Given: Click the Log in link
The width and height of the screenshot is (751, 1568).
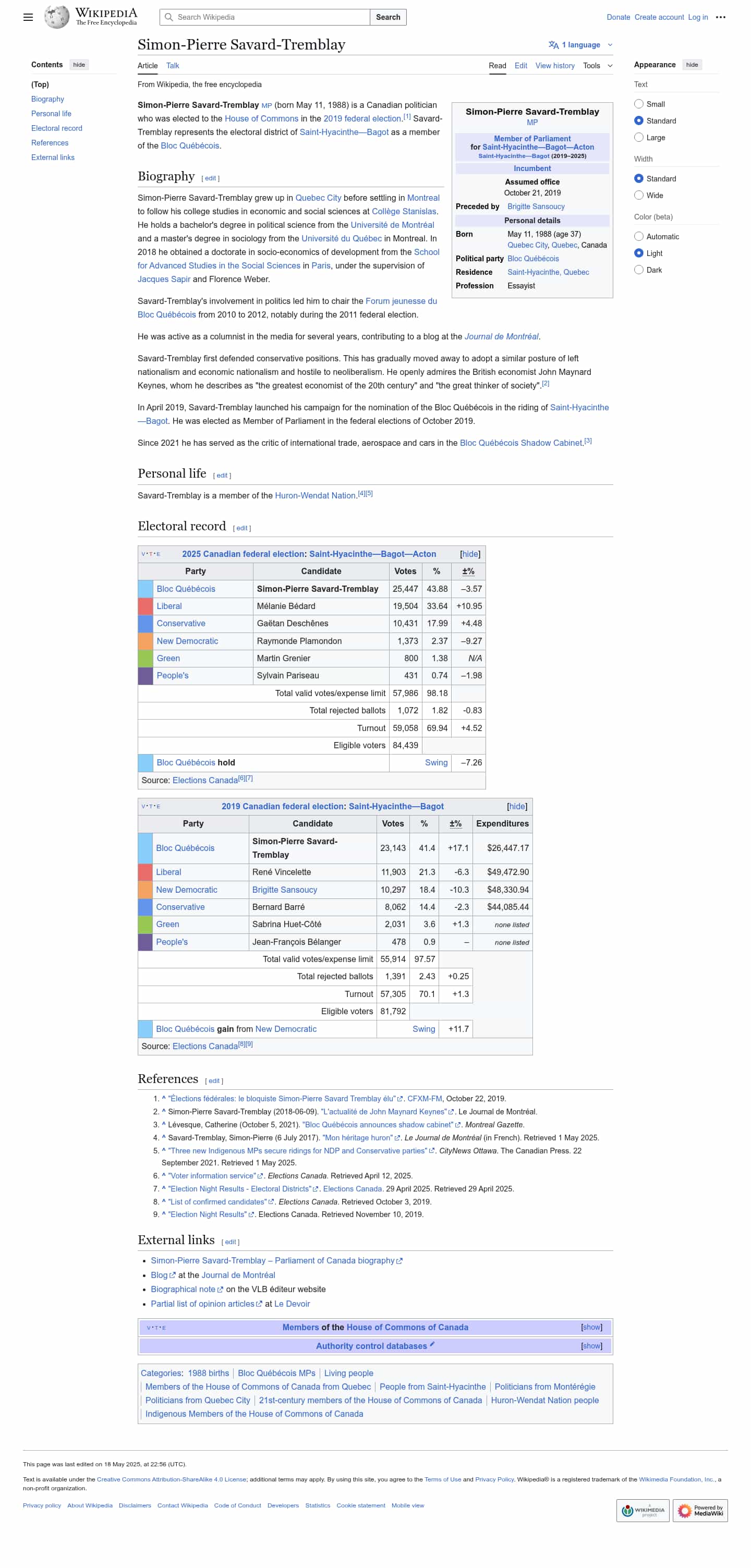Looking at the screenshot, I should 697,17.
